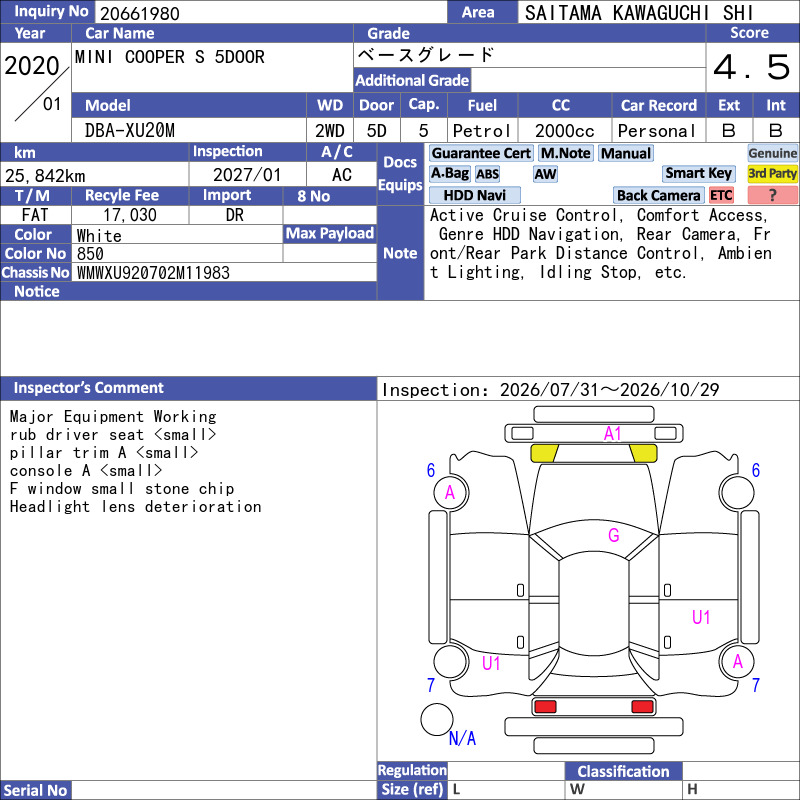This screenshot has height=800, width=800.
Task: Click the M.Note badge
Action: 565,153
